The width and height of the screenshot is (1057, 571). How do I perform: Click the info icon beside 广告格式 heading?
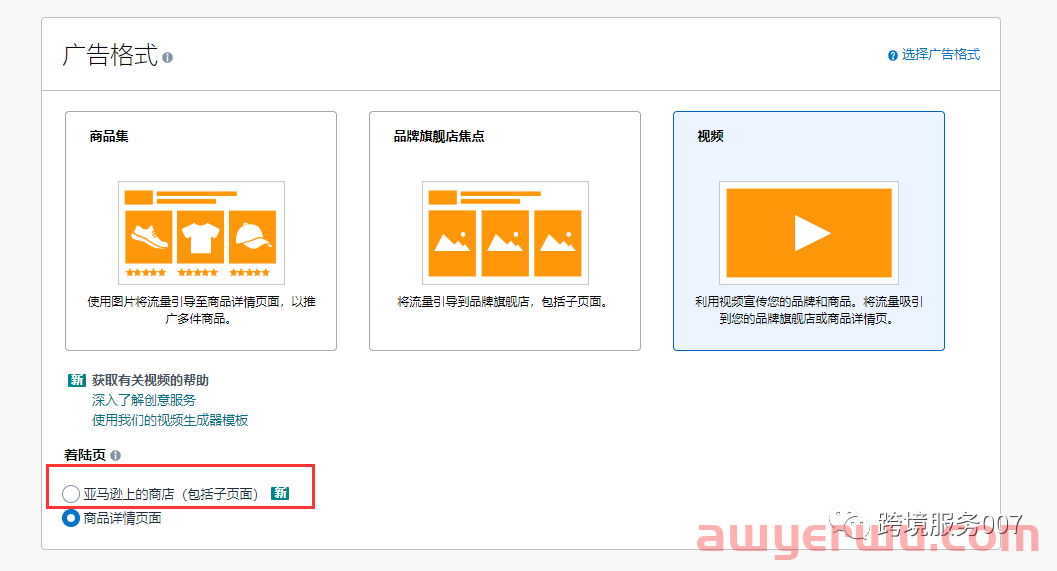coord(167,58)
